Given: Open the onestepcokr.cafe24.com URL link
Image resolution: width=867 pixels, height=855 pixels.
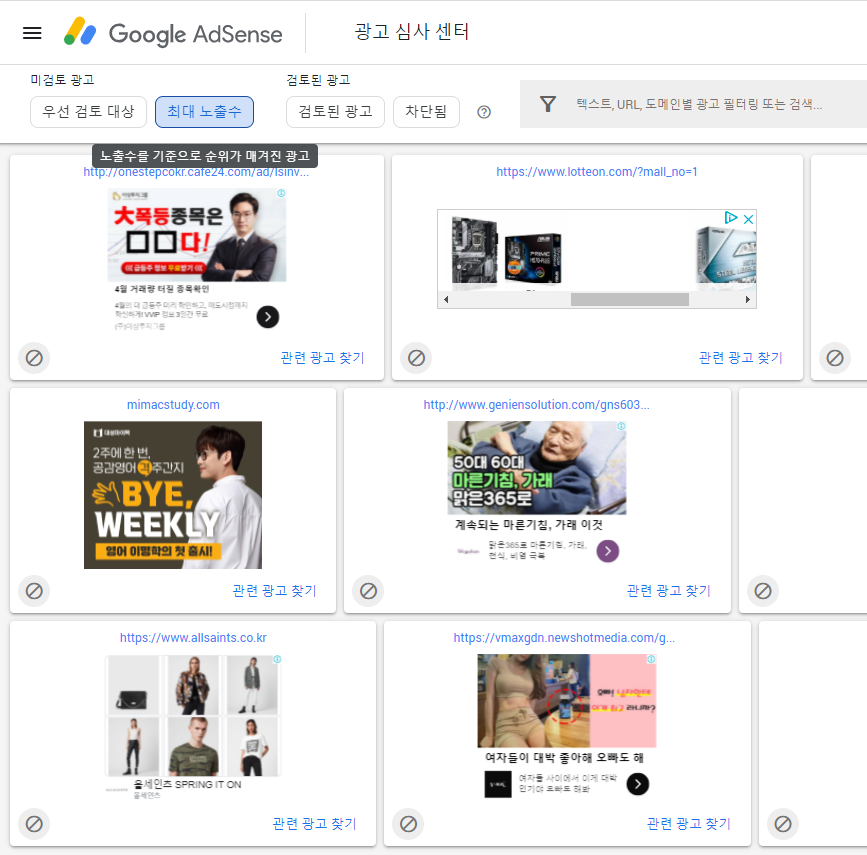Looking at the screenshot, I should click(x=196, y=172).
